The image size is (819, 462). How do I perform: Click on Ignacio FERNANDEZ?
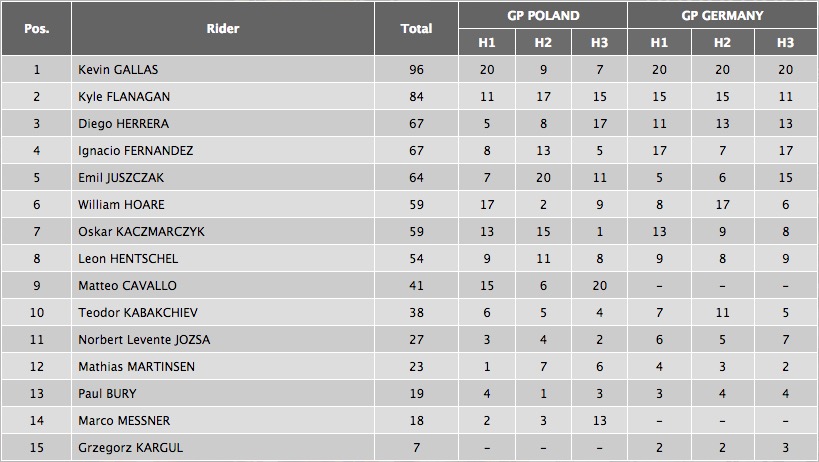(136, 151)
